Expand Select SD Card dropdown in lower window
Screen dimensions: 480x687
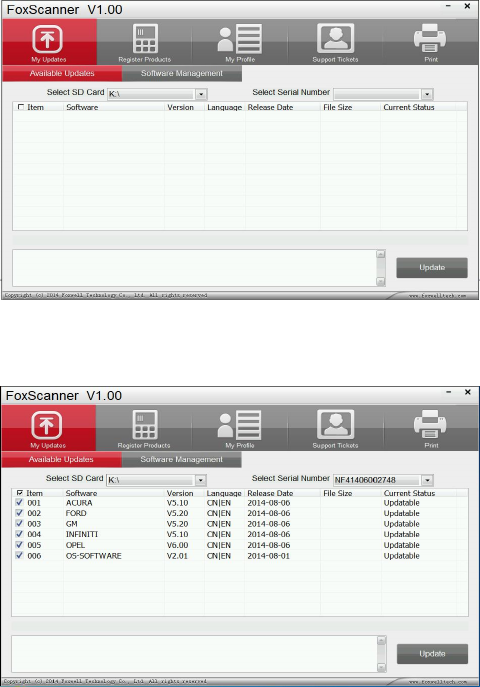pos(200,480)
